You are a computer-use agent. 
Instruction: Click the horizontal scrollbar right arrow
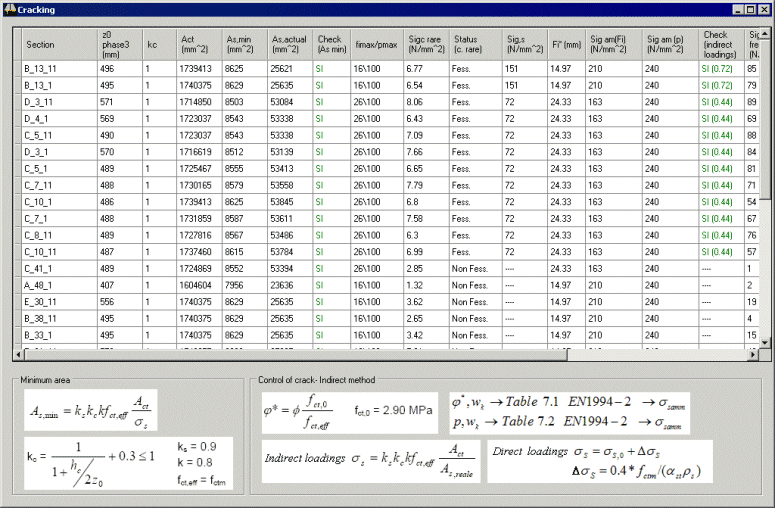click(x=752, y=355)
